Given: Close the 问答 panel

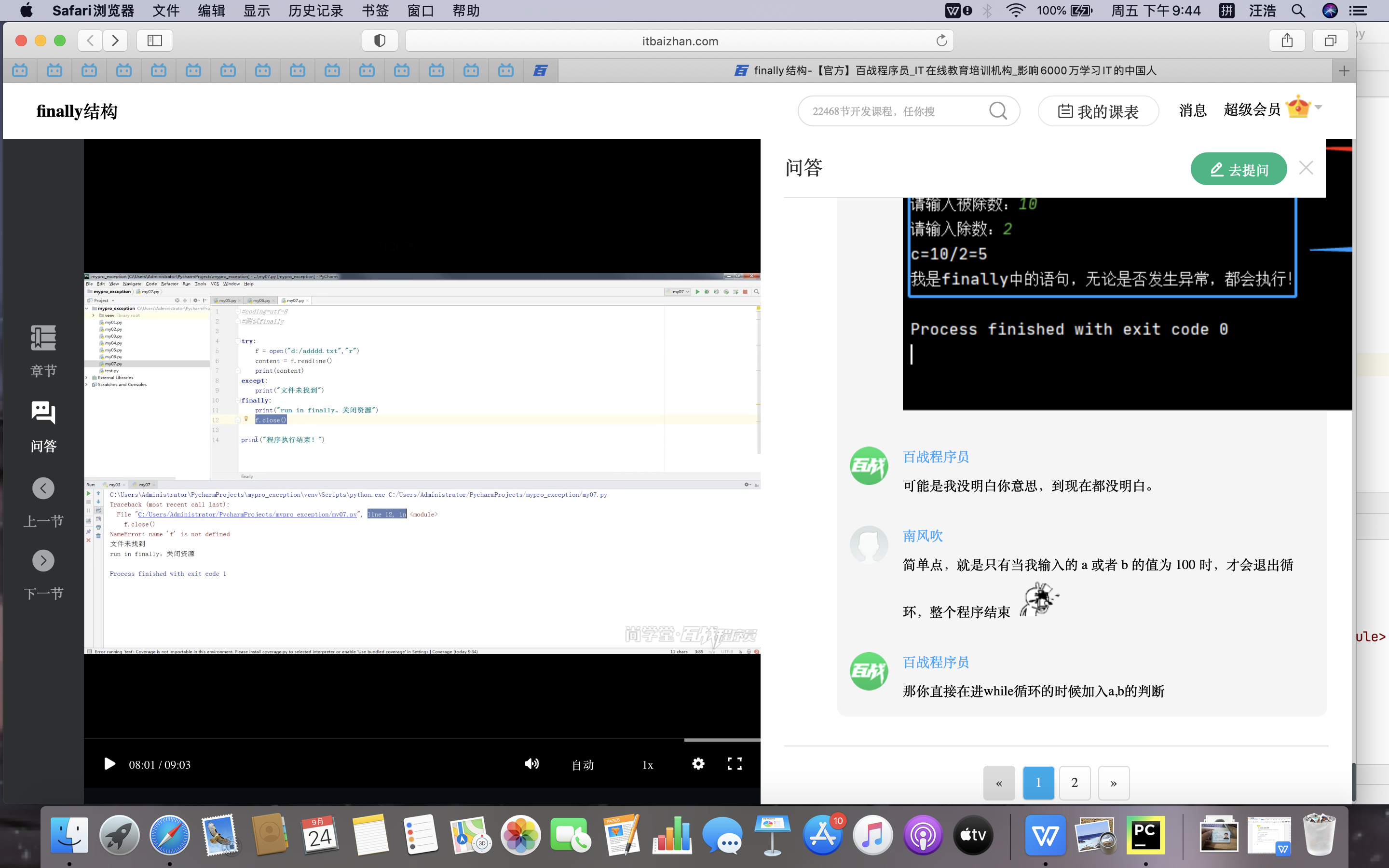Looking at the screenshot, I should point(1307,168).
